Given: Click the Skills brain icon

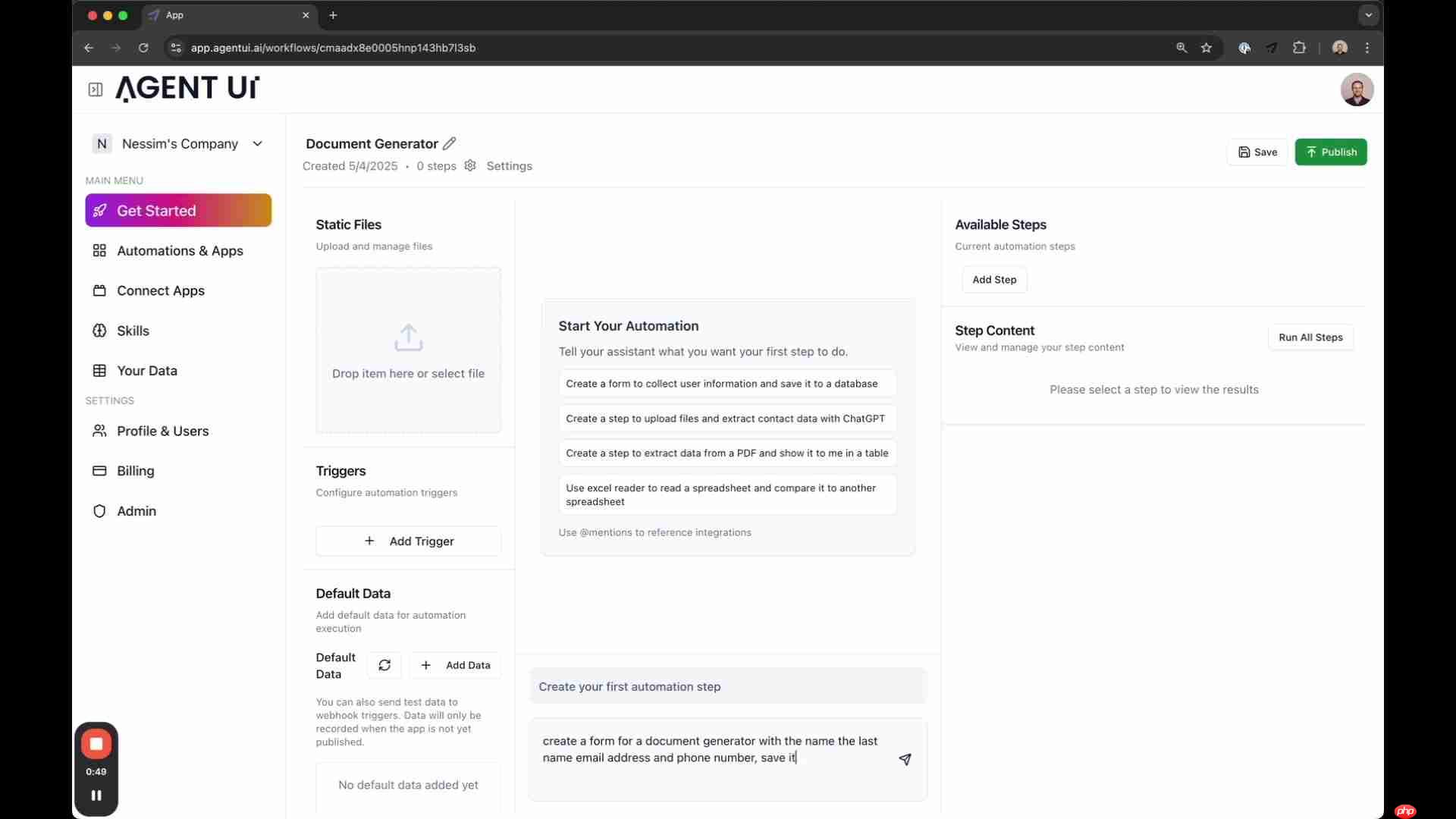Looking at the screenshot, I should point(99,331).
